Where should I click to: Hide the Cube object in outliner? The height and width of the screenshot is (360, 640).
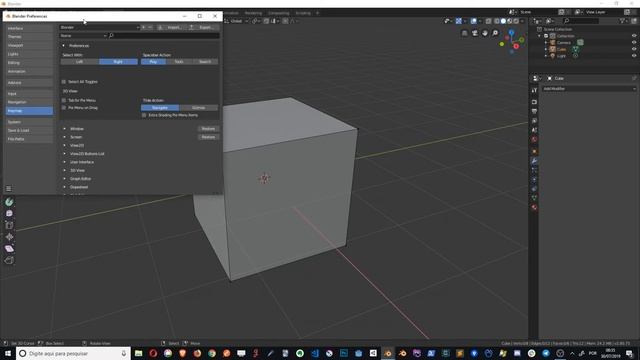pos(634,49)
